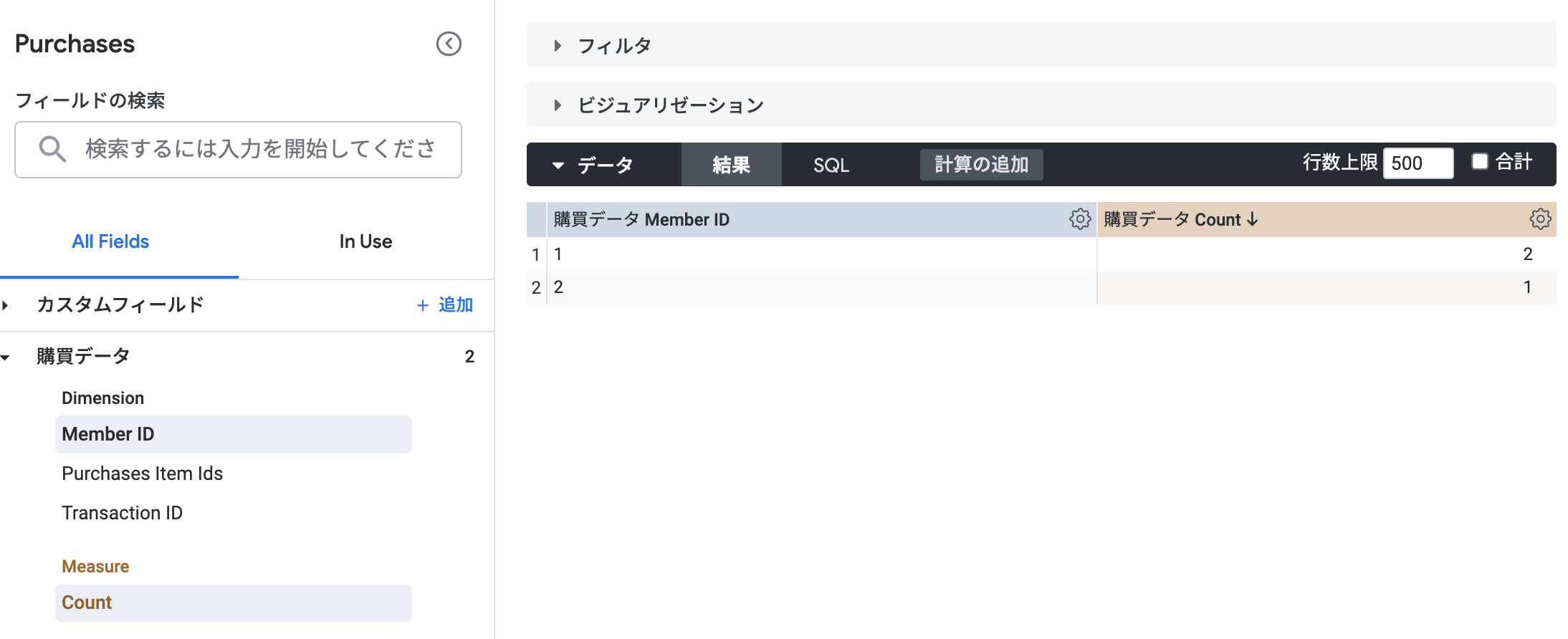The image size is (1568, 639).
Task: Select the Purchases Item Ids dimension
Action: (142, 474)
